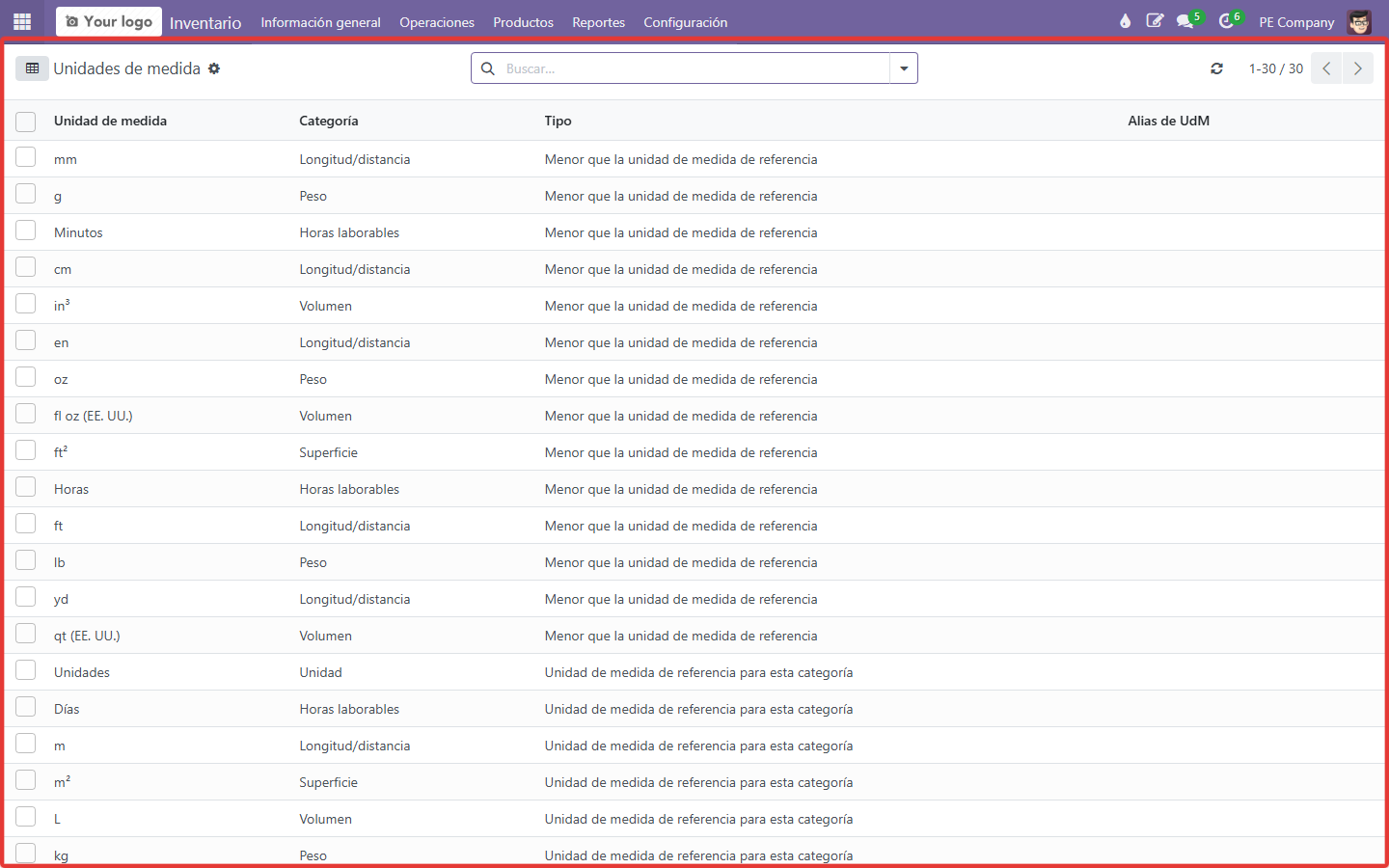
Task: Tick the checkbox for the Horas row
Action: (26, 487)
